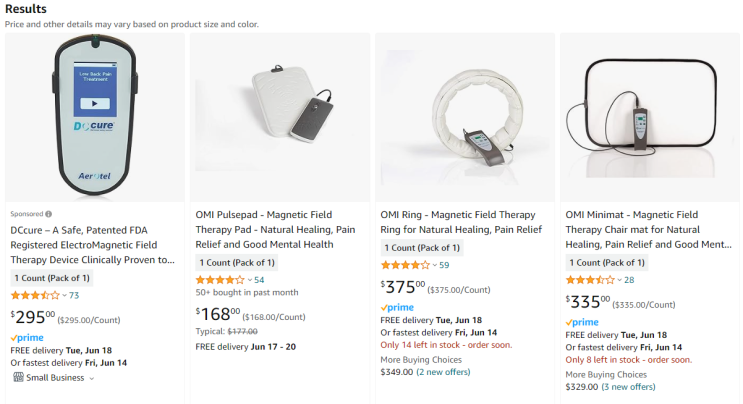Click the Sponsored info icon

pos(48,214)
